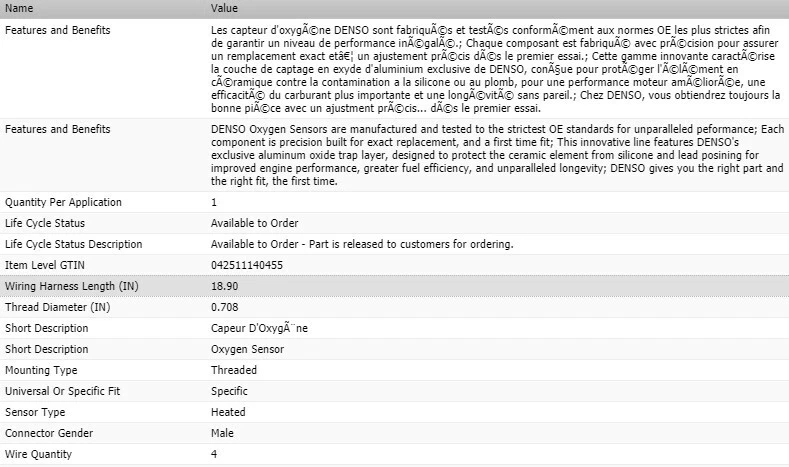Click the Threaded mounting type value
This screenshot has height=467, width=789.
(x=234, y=370)
